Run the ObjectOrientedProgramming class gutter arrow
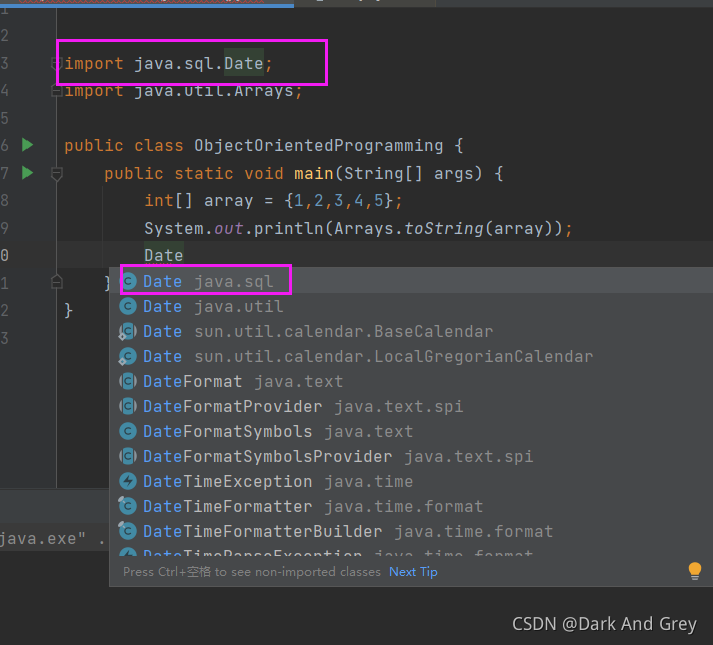713x645 pixels. [27, 145]
